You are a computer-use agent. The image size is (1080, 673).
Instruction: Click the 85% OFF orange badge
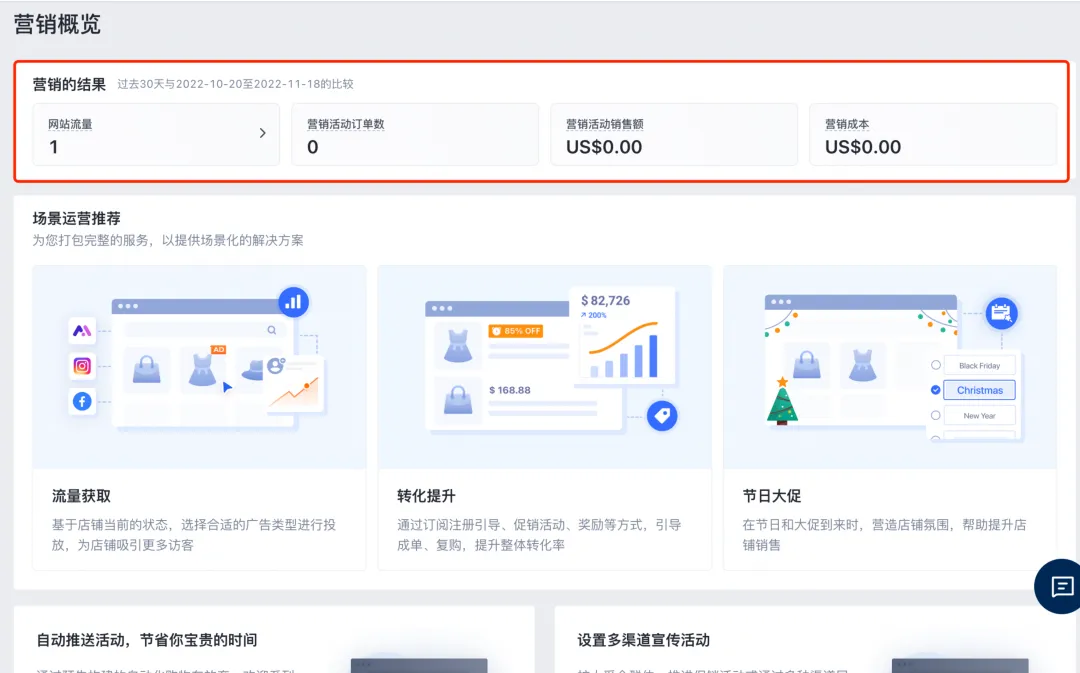tap(516, 331)
